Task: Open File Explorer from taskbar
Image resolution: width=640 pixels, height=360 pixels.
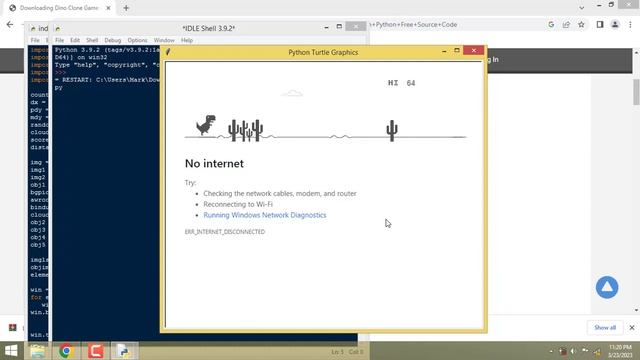Action: tap(38, 351)
